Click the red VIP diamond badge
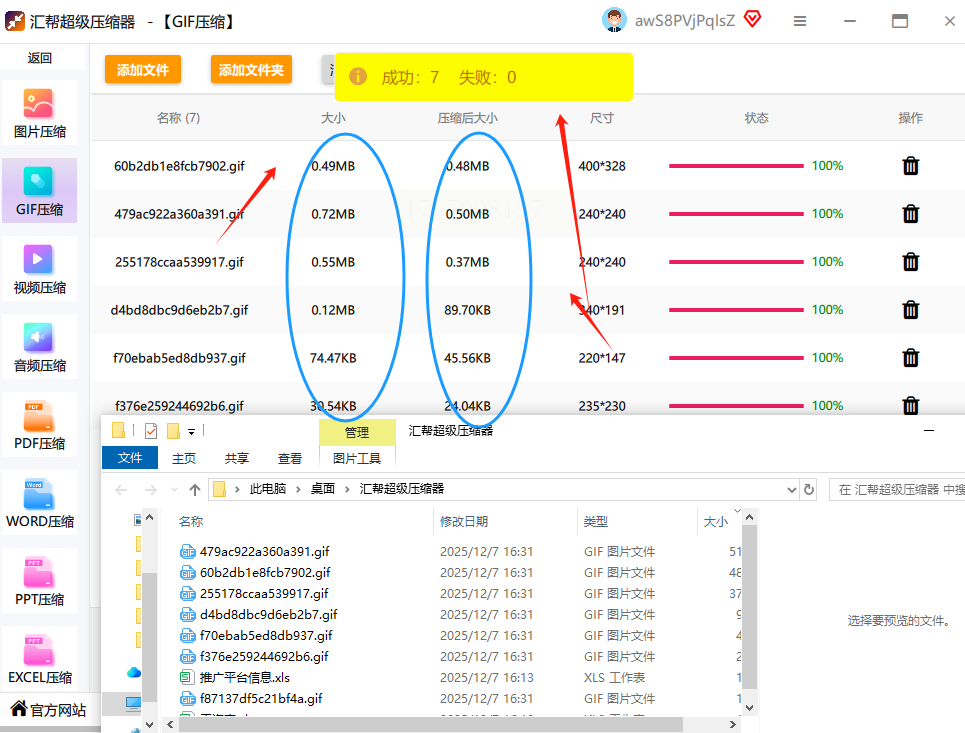The width and height of the screenshot is (965, 733). [x=752, y=19]
